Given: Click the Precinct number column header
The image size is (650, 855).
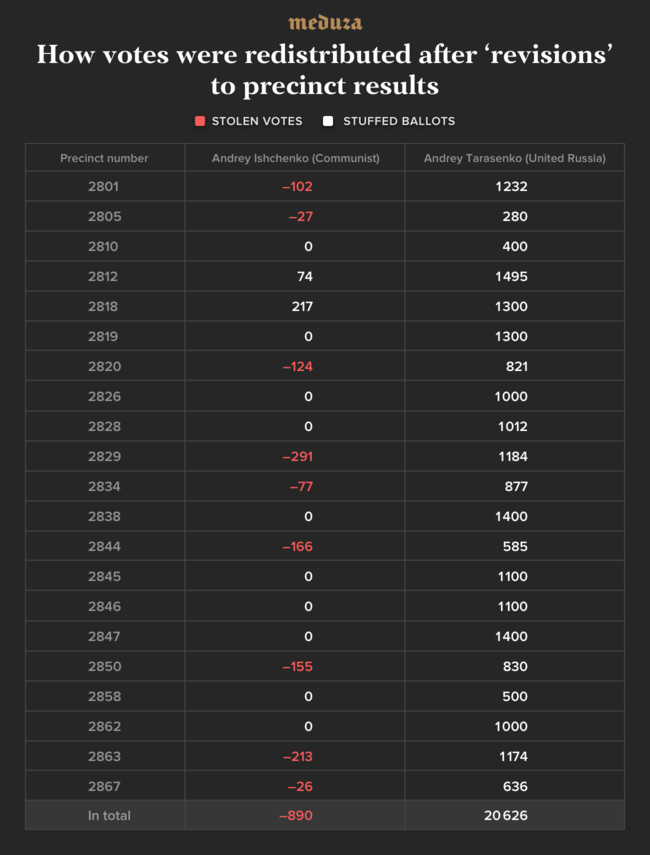Looking at the screenshot, I should pyautogui.click(x=104, y=158).
